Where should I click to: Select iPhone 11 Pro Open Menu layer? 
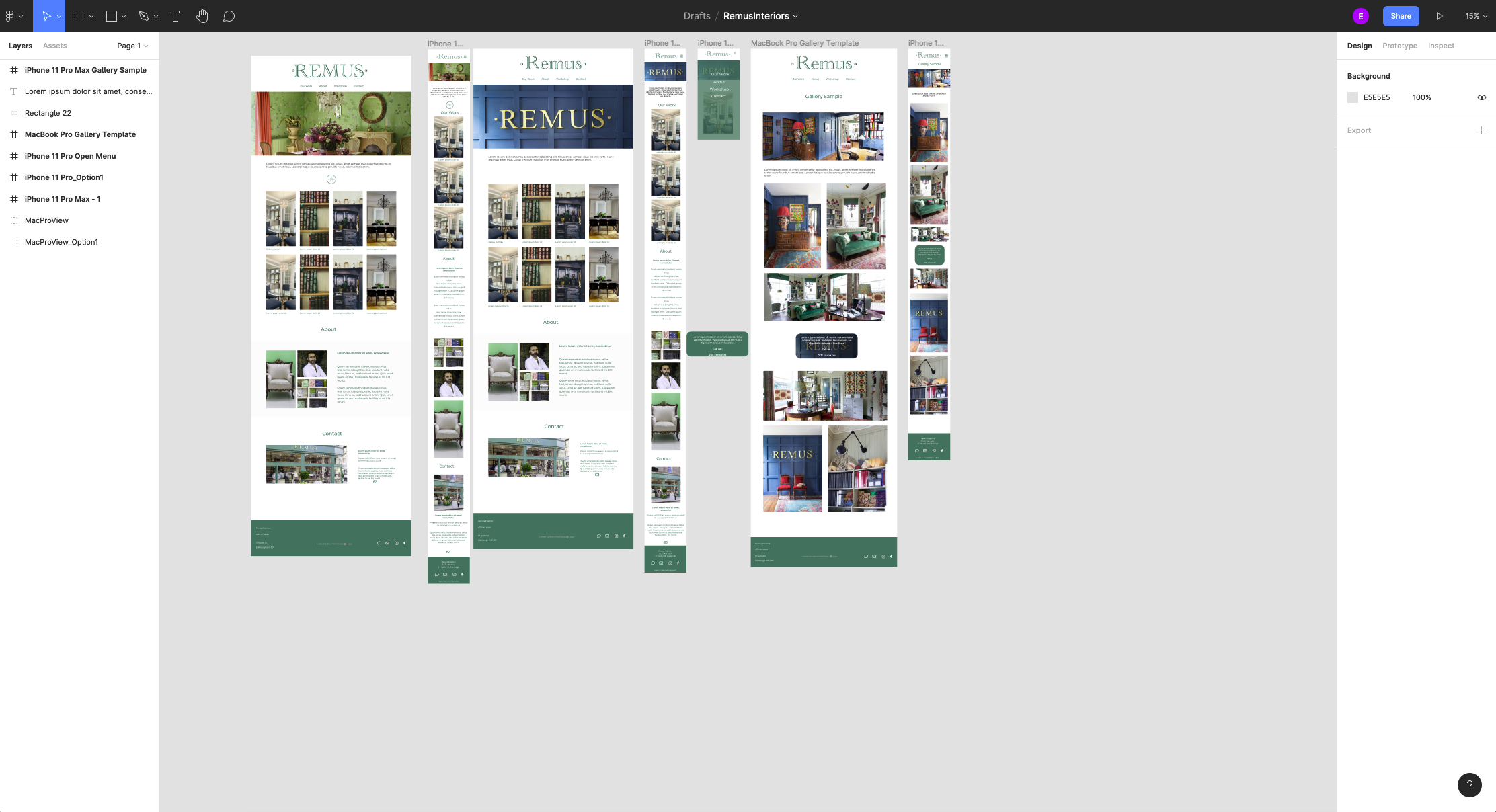pyautogui.click(x=79, y=156)
